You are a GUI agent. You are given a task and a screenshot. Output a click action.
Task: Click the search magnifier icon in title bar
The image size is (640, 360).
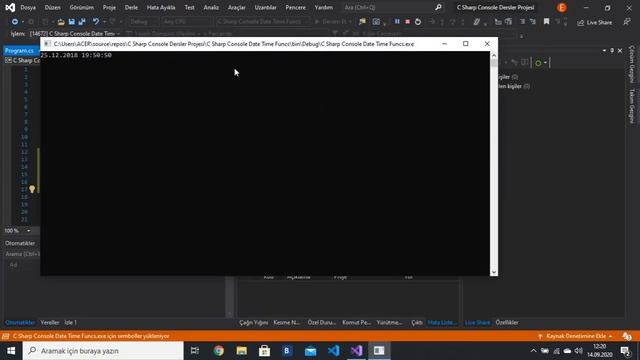(x=438, y=7)
